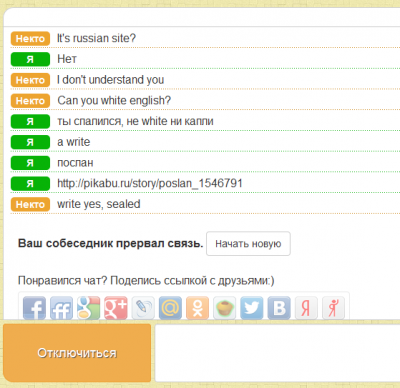Image resolution: width=400 pixels, height=388 pixels.
Task: Share the chat on Facebook
Action: 34,308
